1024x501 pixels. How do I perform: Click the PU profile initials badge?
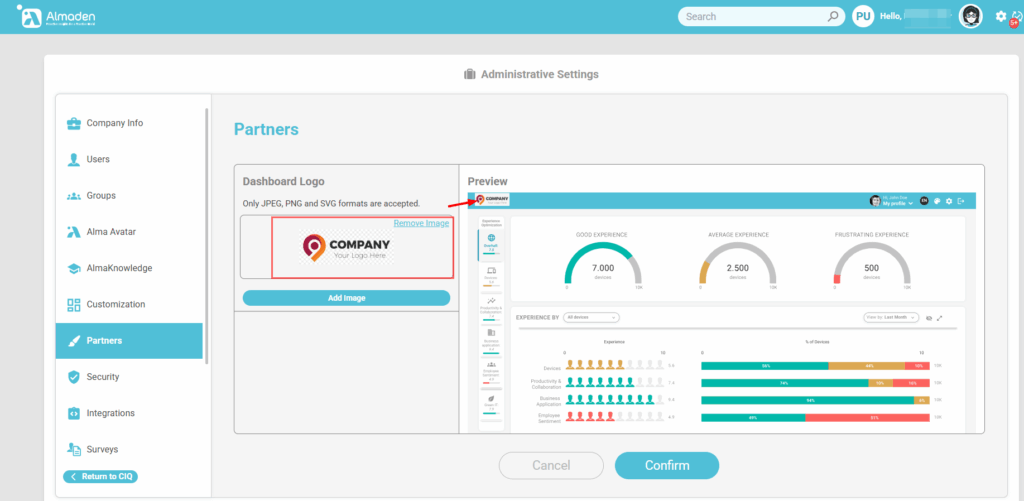click(863, 16)
